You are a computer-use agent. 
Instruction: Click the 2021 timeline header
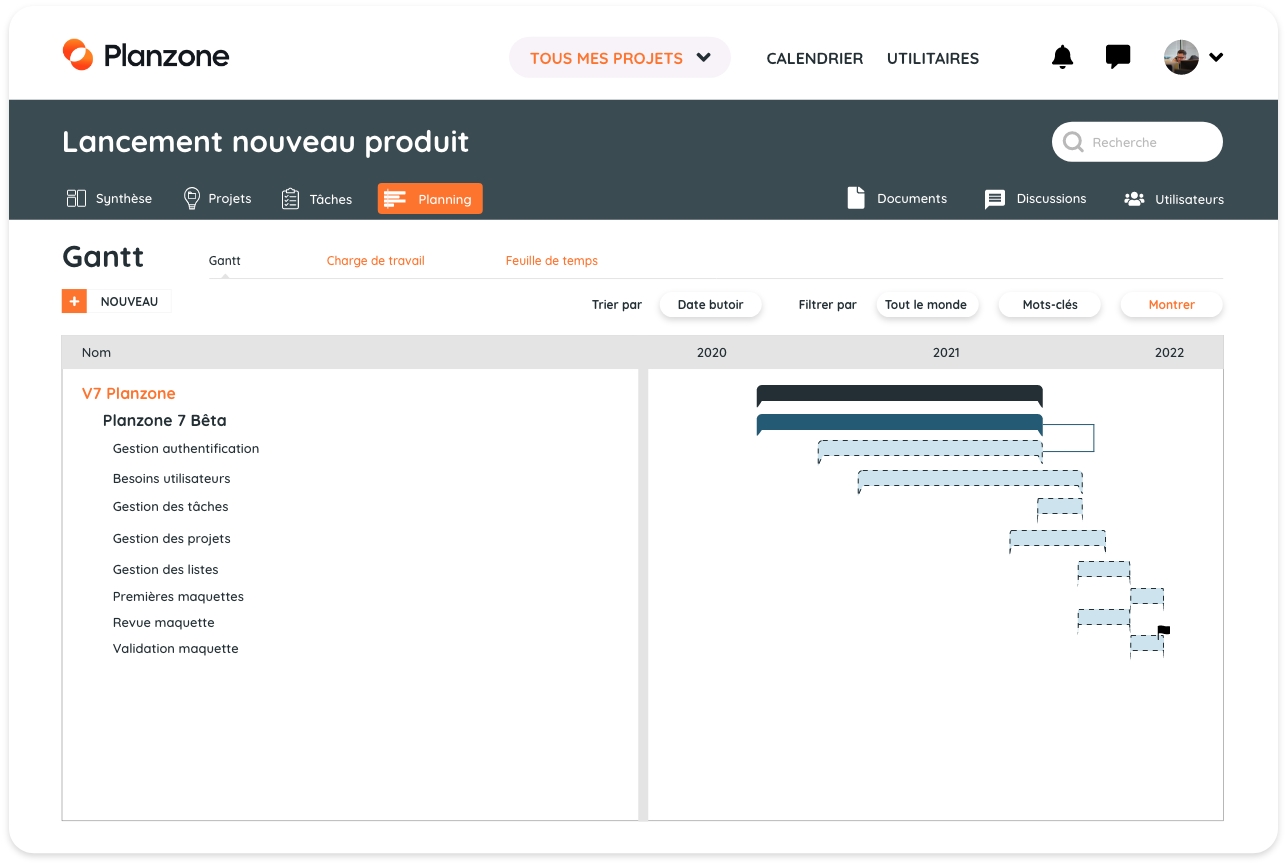click(x=946, y=352)
